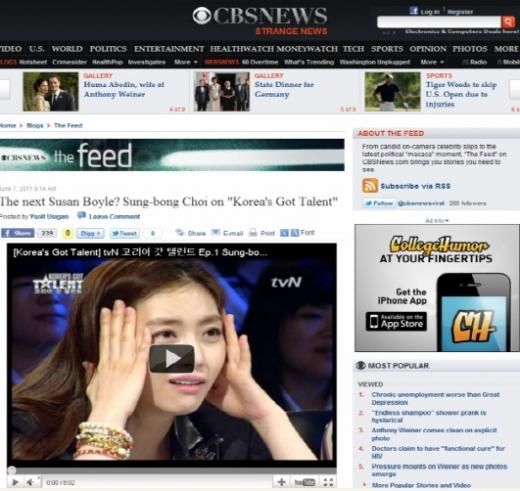Click the orange RSS feed icon
This screenshot has width=520, height=491.
[370, 186]
